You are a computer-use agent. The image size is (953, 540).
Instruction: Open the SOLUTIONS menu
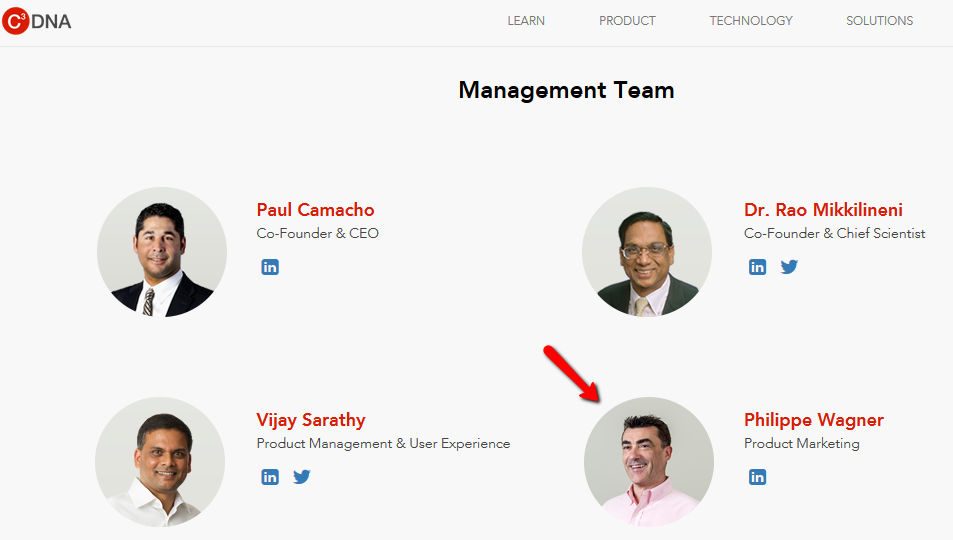[879, 21]
